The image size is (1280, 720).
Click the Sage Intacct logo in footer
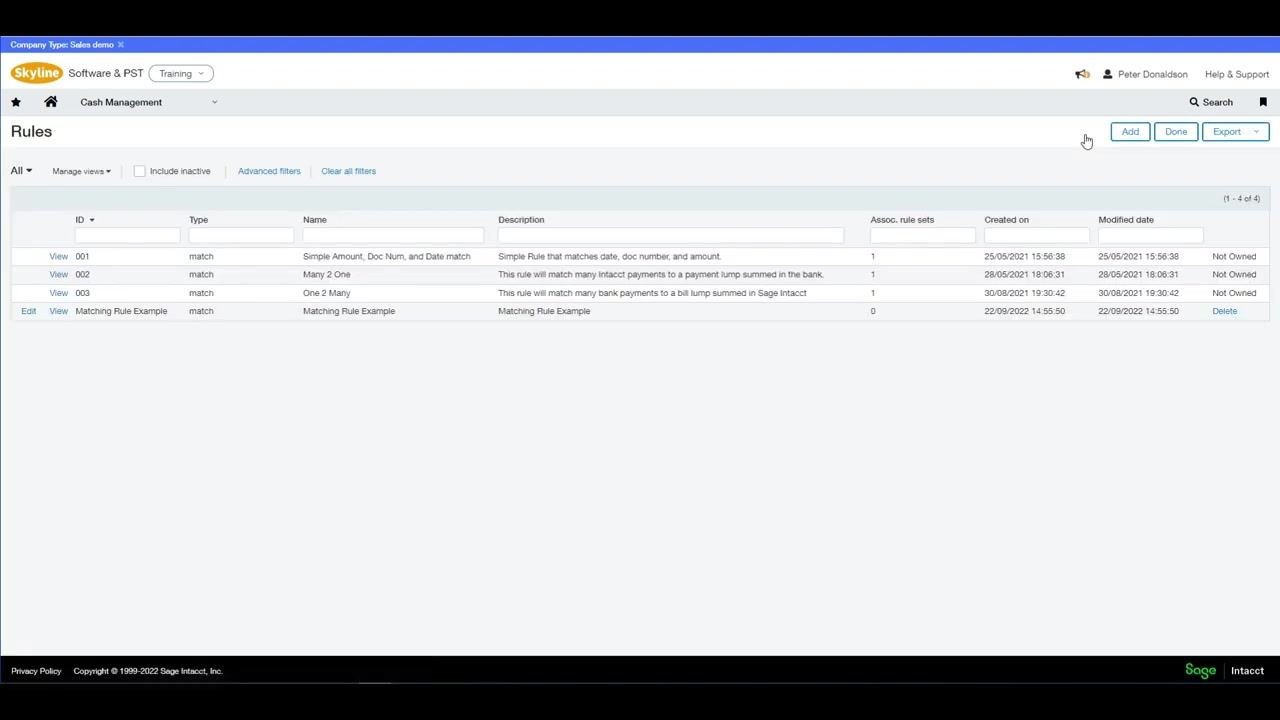click(x=1225, y=671)
